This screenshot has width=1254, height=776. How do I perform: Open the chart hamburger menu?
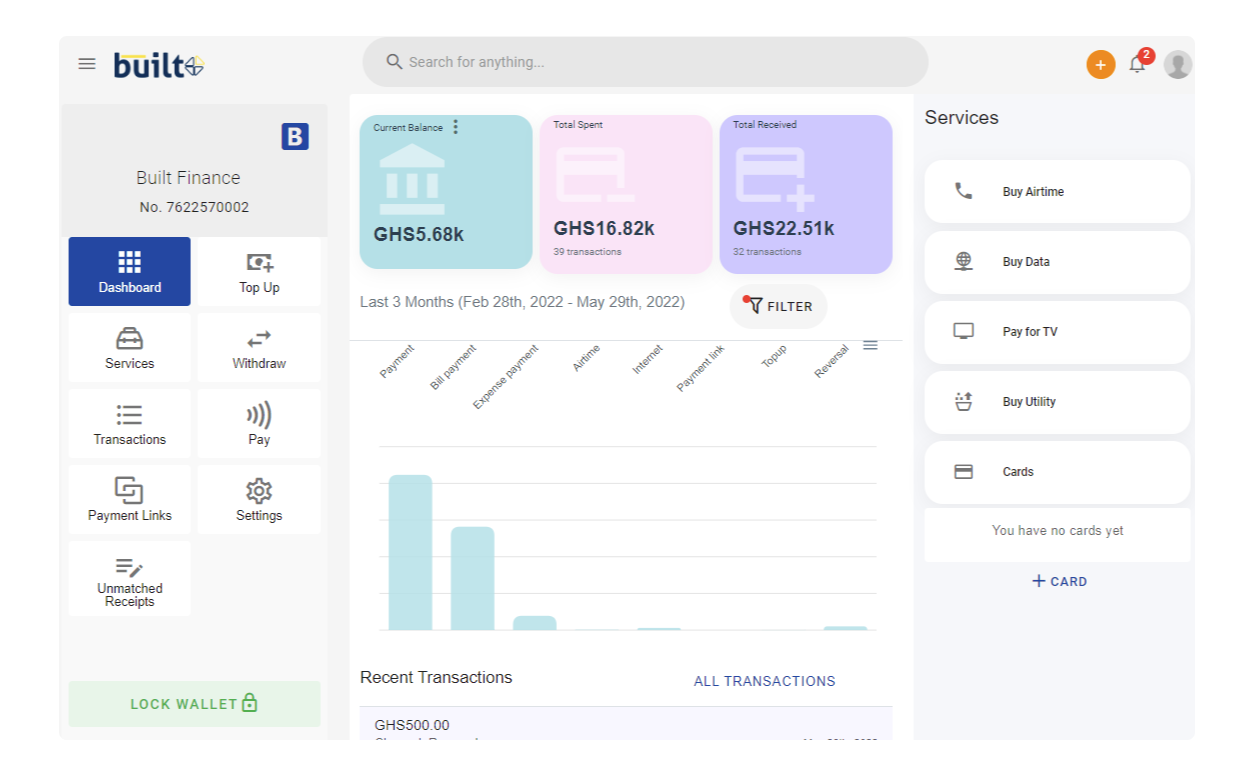point(870,345)
